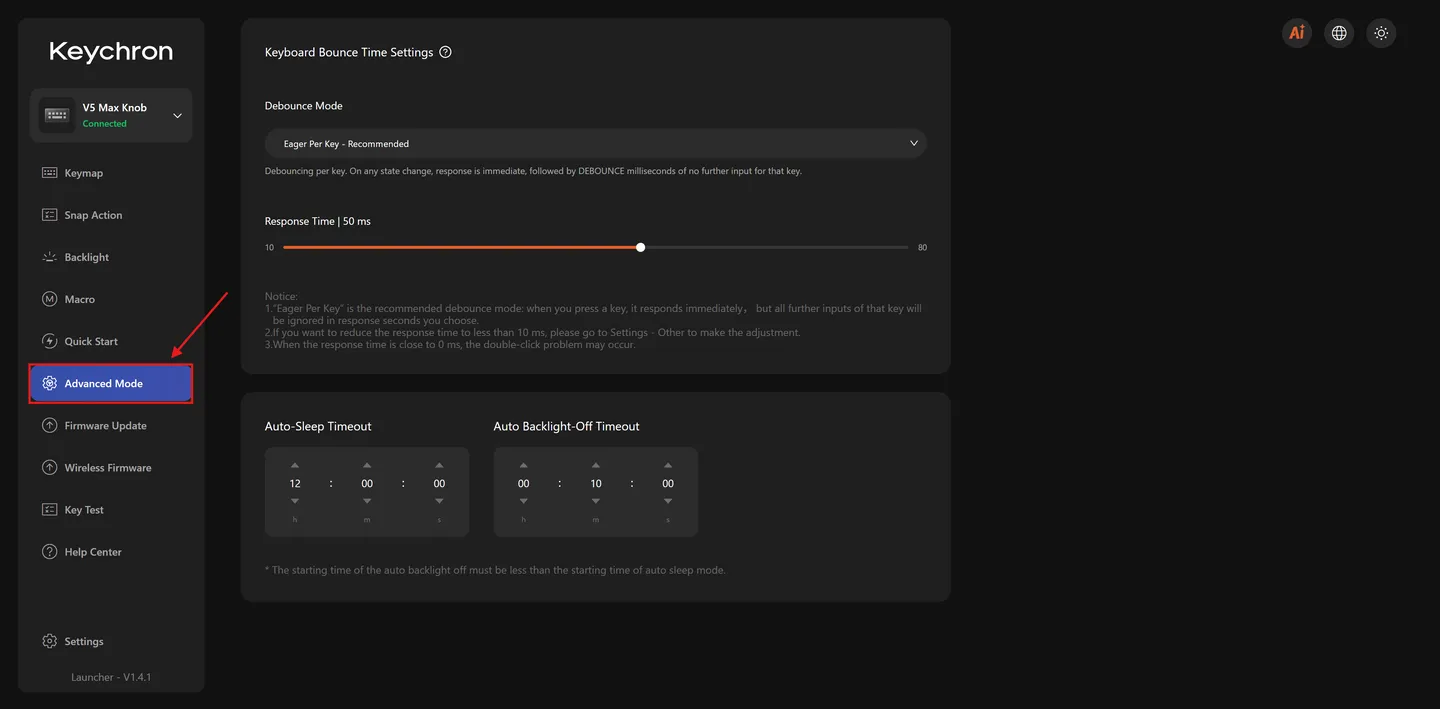
Task: Increase Auto Backlight-Off Timeout minutes
Action: coord(596,465)
